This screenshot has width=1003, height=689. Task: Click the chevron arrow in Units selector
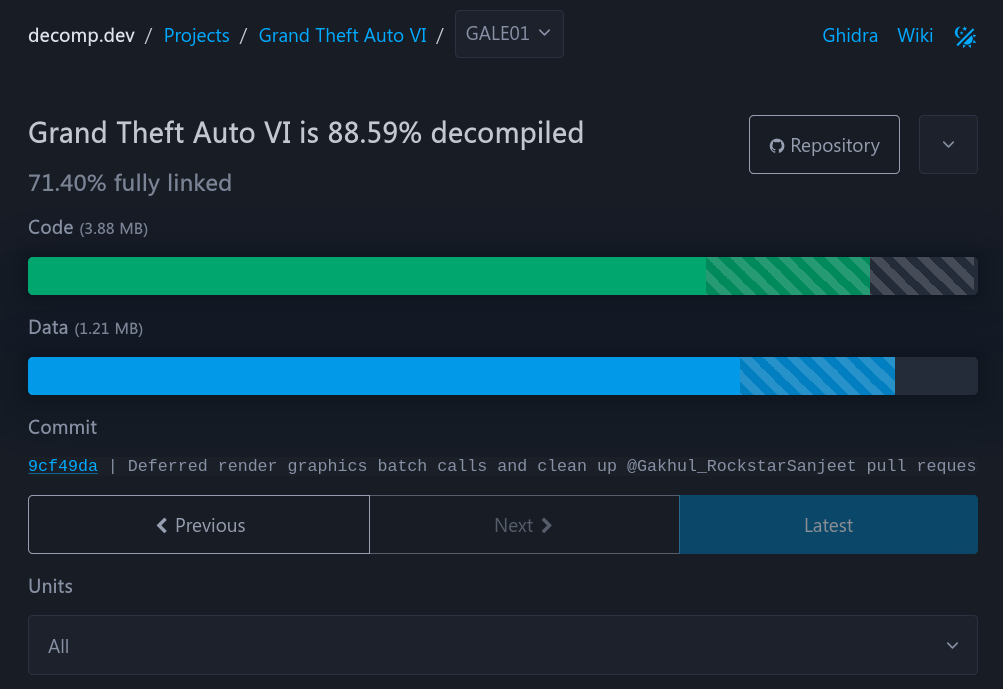[952, 645]
